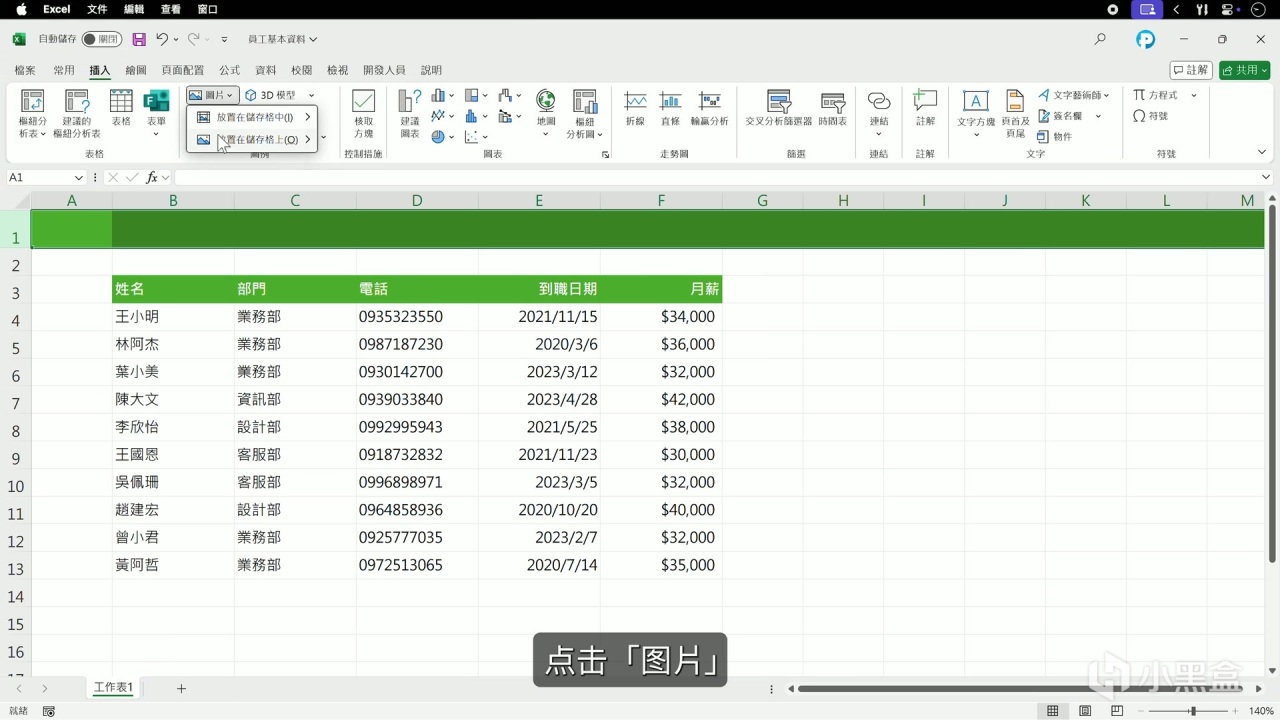
Task: Insert a checkbox control (核取方塊)
Action: tap(363, 113)
